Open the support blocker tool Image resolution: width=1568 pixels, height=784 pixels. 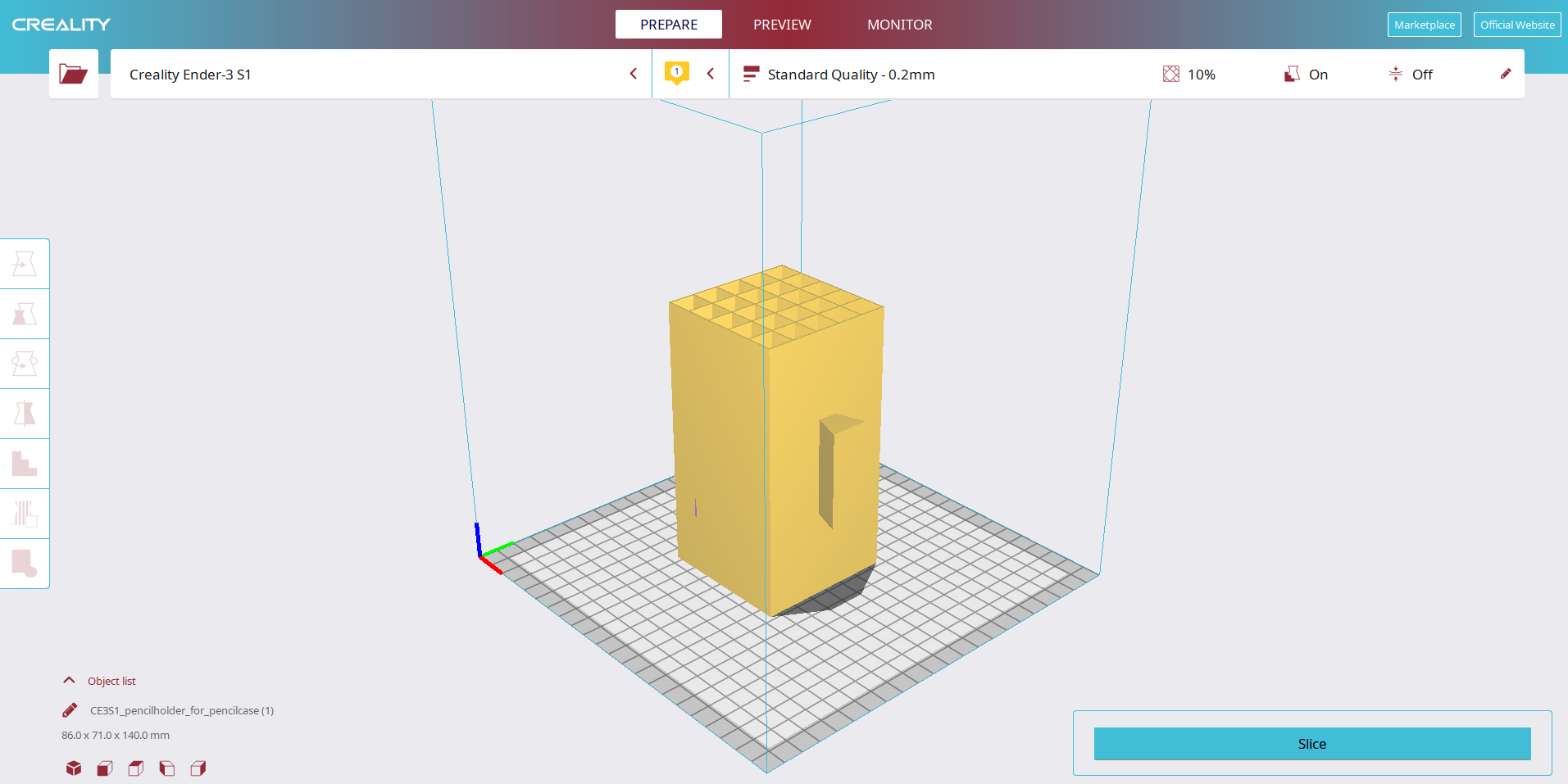click(25, 514)
